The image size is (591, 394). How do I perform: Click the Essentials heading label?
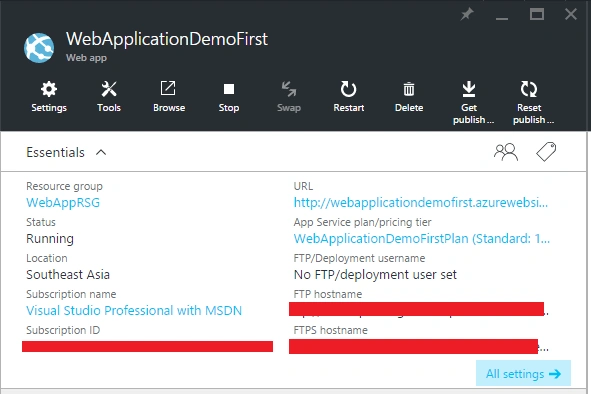(55, 153)
